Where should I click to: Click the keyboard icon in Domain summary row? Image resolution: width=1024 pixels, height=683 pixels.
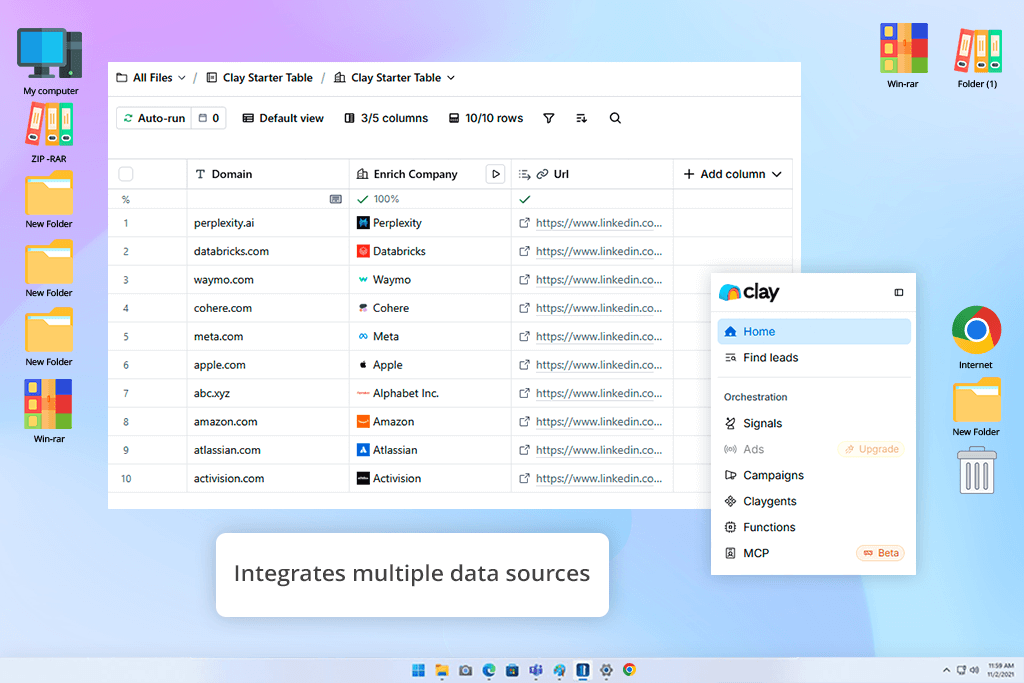(x=336, y=199)
